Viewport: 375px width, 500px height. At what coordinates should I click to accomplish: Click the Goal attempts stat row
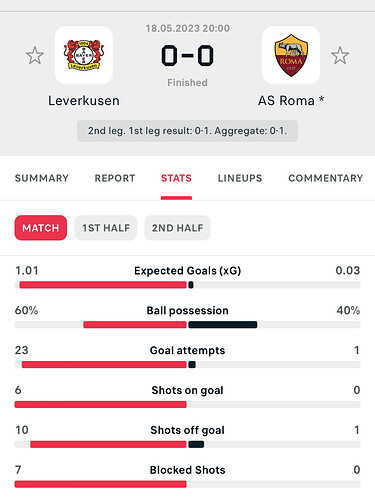[187, 356]
